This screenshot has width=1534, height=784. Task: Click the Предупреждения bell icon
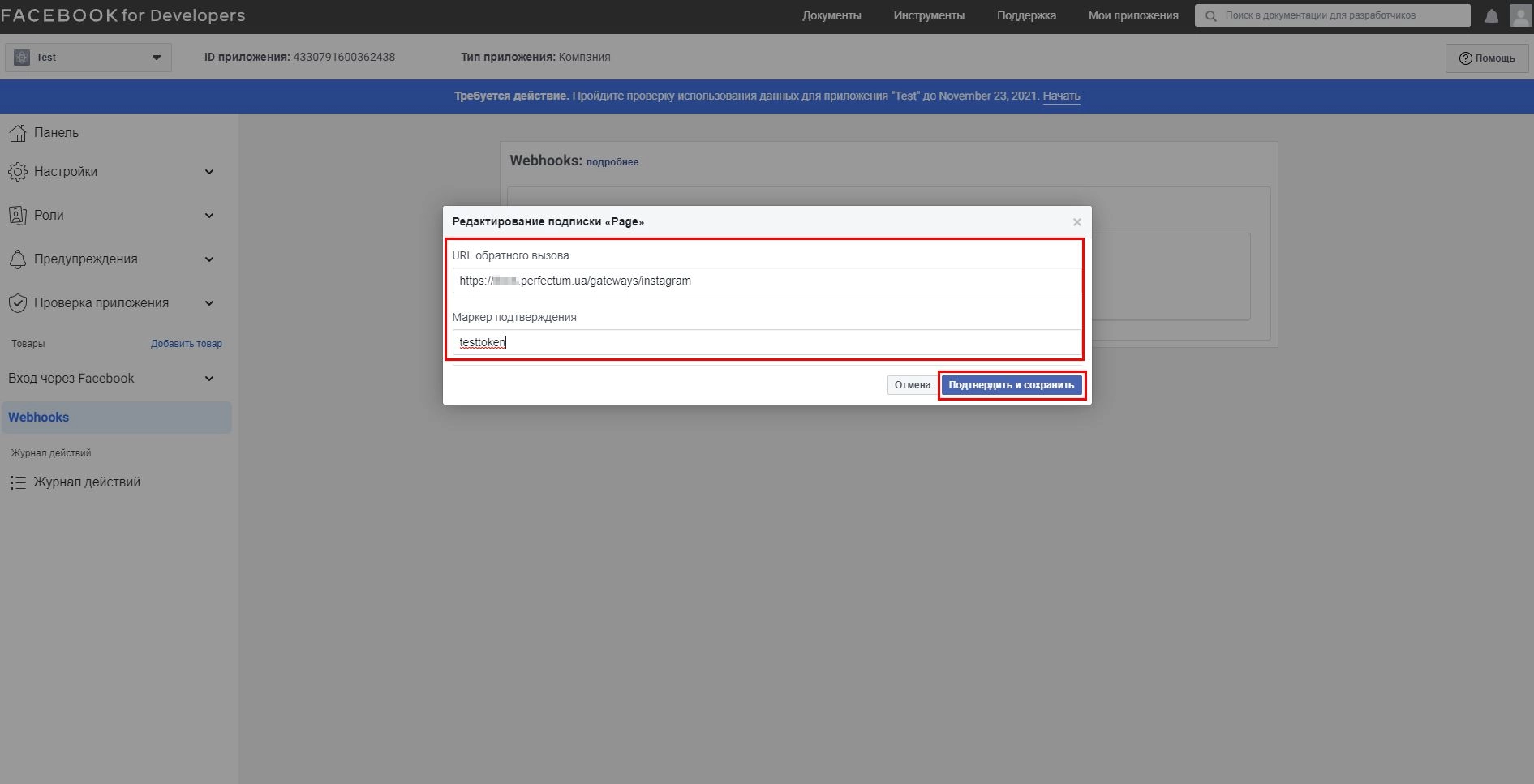pos(17,259)
